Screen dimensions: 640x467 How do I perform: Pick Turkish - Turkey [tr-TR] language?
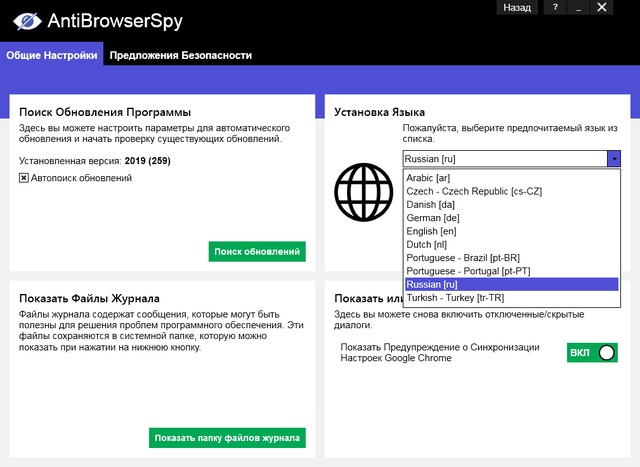click(456, 297)
